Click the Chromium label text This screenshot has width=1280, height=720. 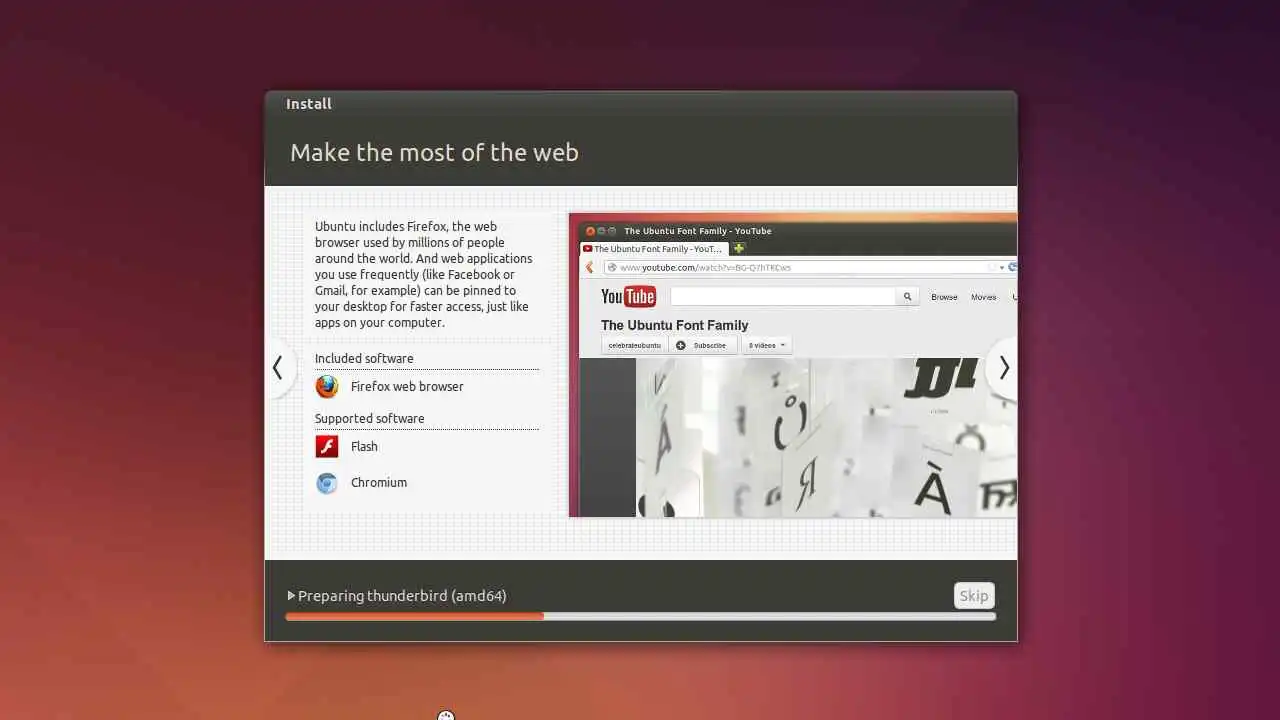click(379, 483)
